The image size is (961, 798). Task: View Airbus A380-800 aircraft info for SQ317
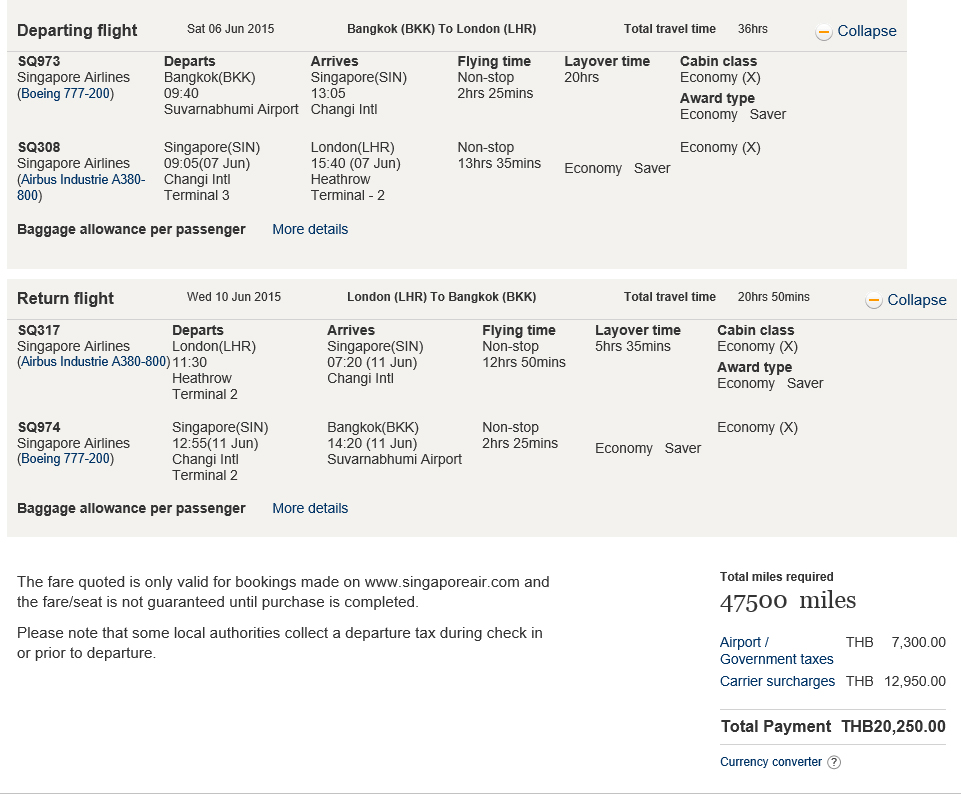pyautogui.click(x=96, y=362)
